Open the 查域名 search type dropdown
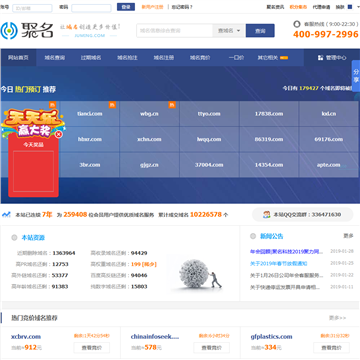Viewport: 360px width, 360px height. coord(229,31)
